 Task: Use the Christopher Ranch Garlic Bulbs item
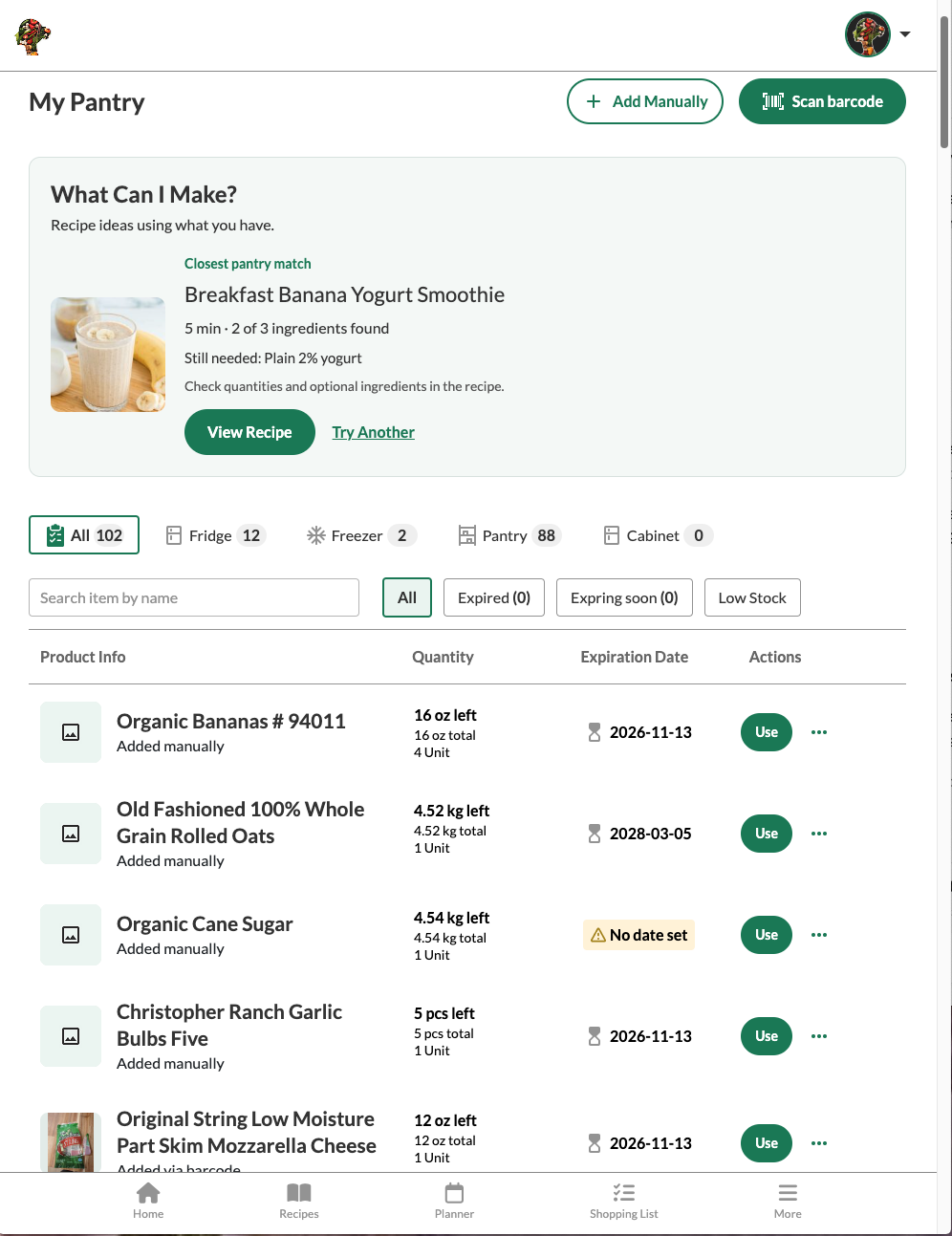tap(767, 1036)
